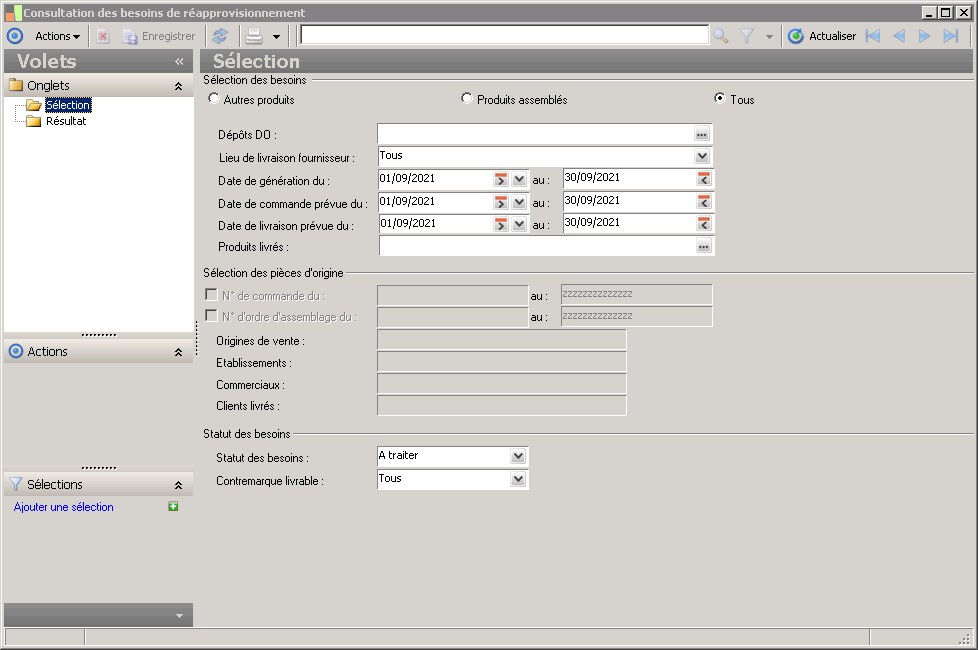Expand the Lieu de livraison fournisseur dropdown

pyautogui.click(x=702, y=156)
